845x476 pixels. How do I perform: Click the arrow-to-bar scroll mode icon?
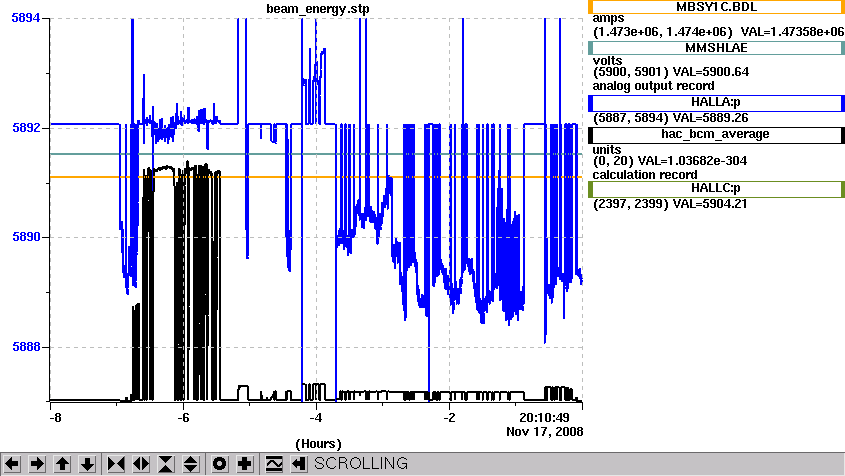[x=299, y=464]
